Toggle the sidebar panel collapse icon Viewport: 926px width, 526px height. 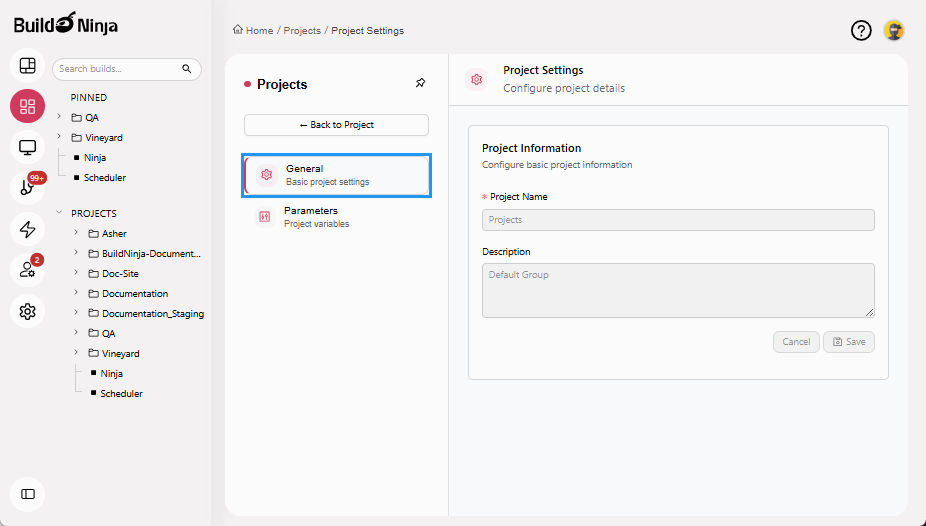[x=28, y=494]
